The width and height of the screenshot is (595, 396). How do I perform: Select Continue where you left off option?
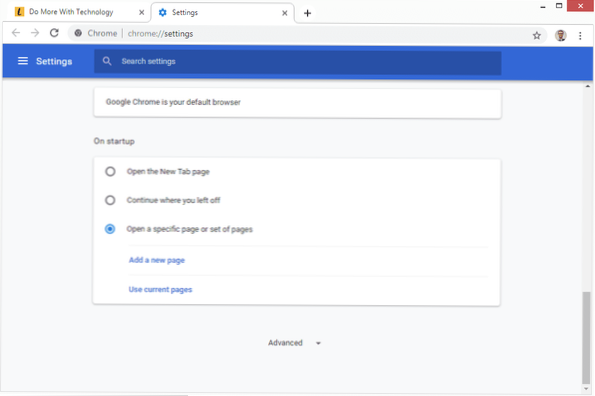[110, 200]
